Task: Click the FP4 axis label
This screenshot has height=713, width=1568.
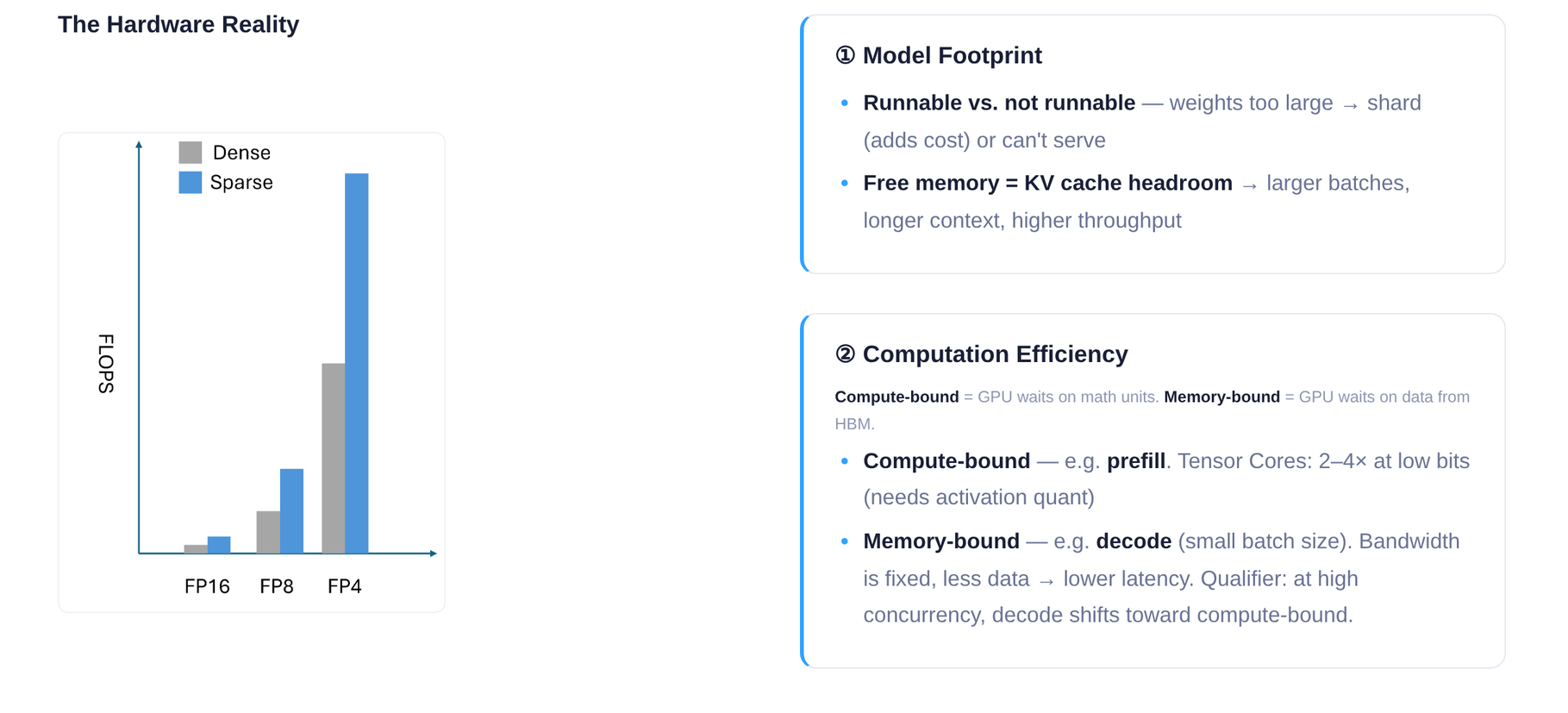Action: coord(345,586)
